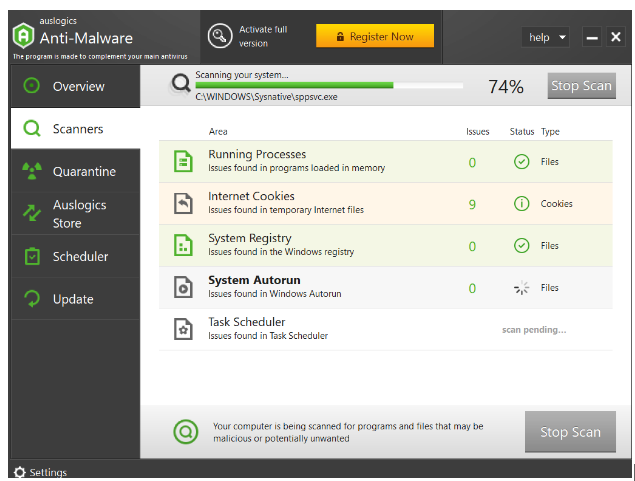Click the Running Processes document icon
Viewport: 635px width, 481px height.
183,161
